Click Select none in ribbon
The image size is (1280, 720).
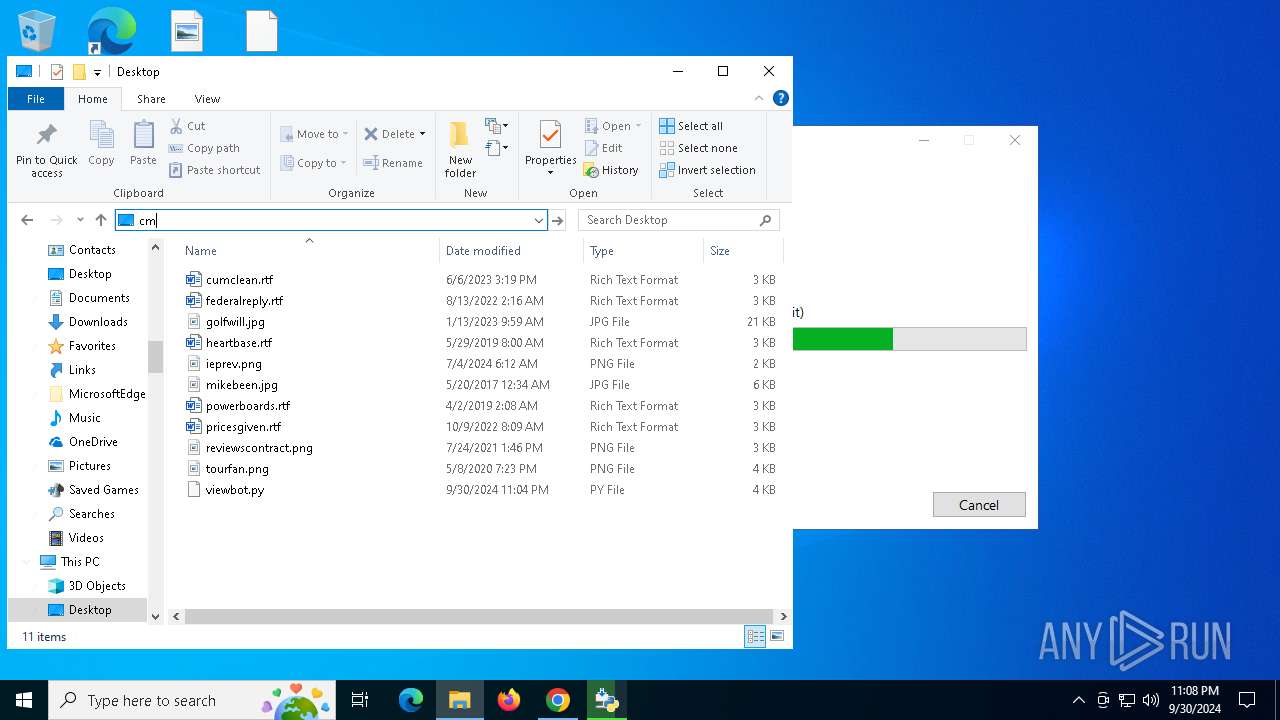pyautogui.click(x=698, y=148)
